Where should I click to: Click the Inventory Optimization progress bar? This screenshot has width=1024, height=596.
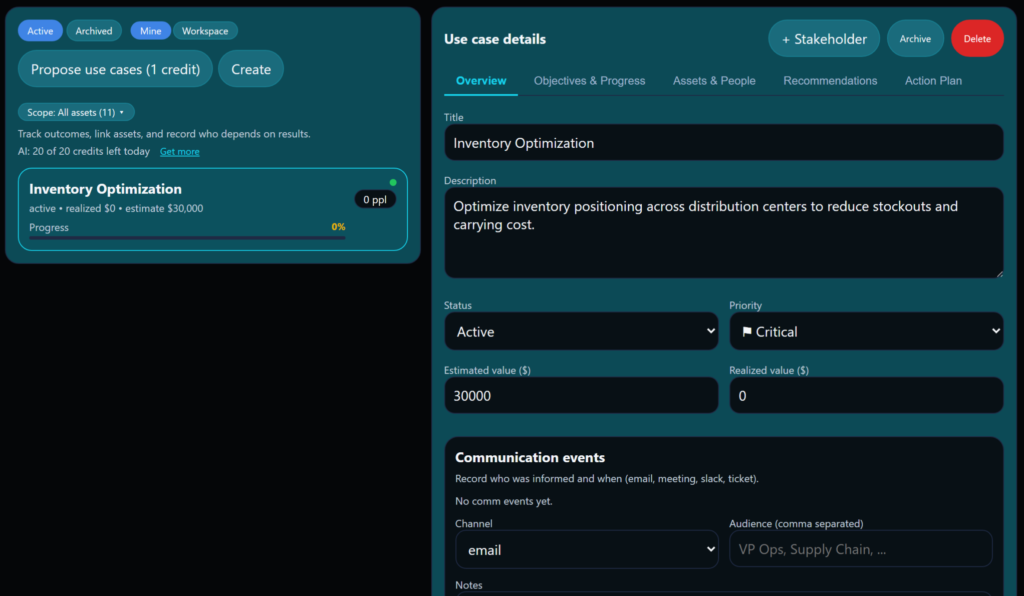coord(187,238)
